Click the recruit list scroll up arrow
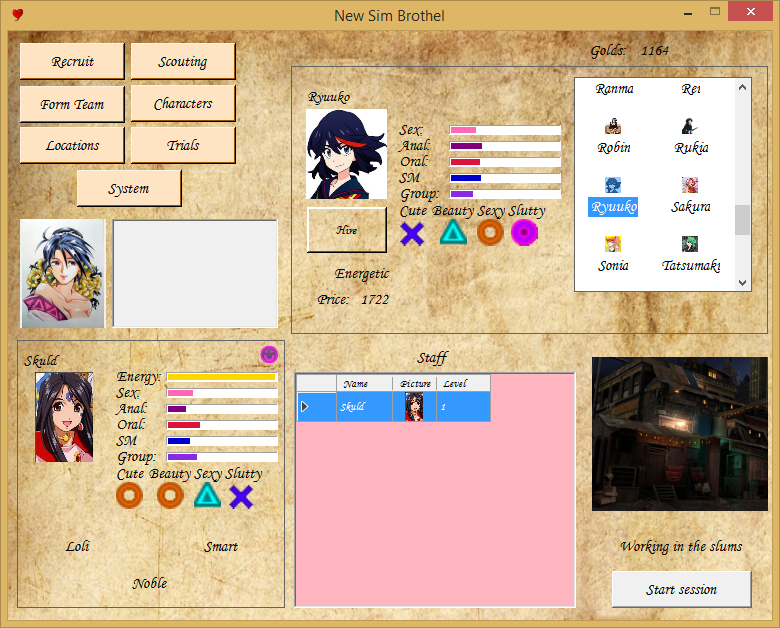 [x=742, y=87]
